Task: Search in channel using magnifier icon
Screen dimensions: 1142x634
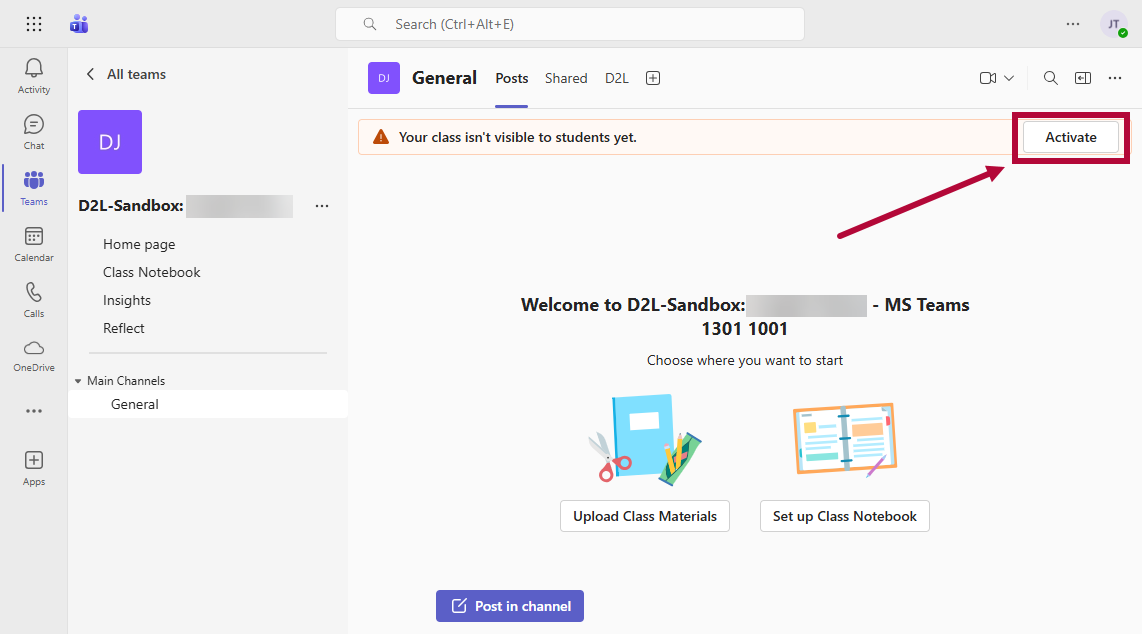Action: pyautogui.click(x=1050, y=78)
